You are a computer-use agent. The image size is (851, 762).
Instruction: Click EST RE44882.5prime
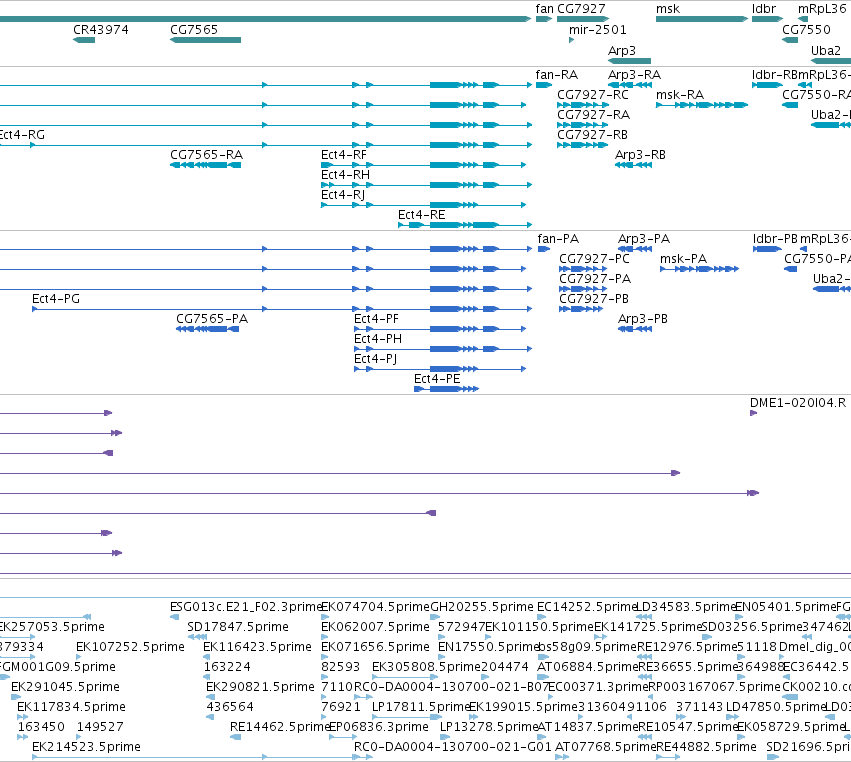pos(706,746)
